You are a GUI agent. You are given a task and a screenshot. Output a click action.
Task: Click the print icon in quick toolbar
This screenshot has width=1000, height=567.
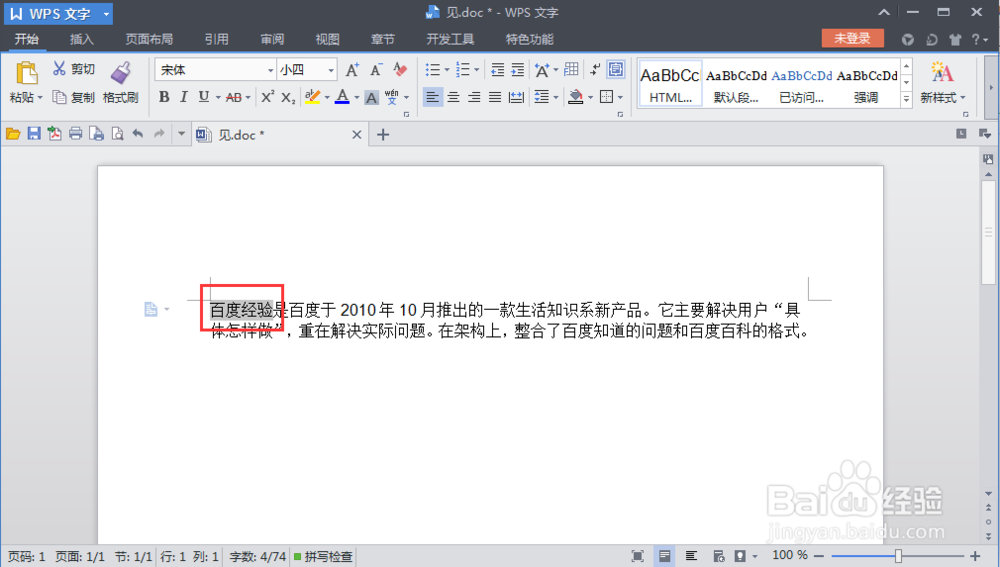click(75, 133)
